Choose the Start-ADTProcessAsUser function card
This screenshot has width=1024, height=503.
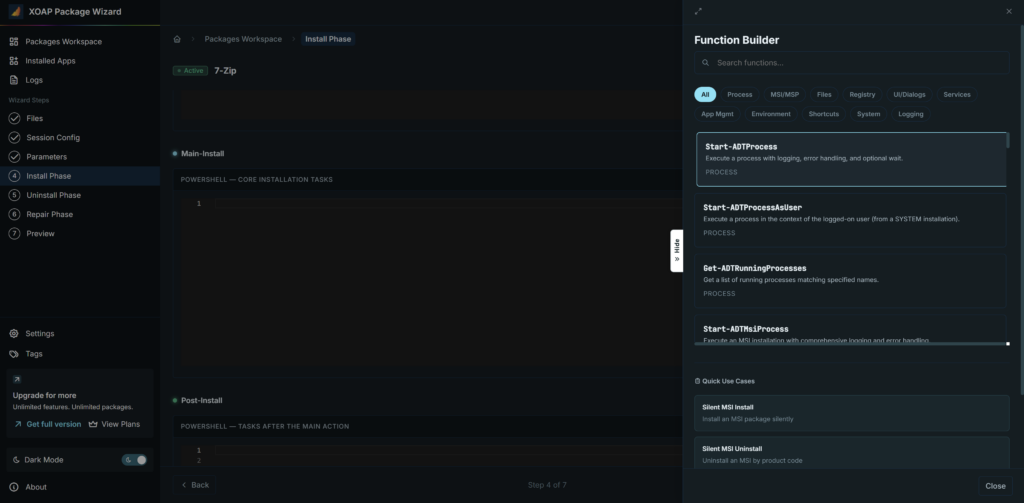[x=850, y=220]
